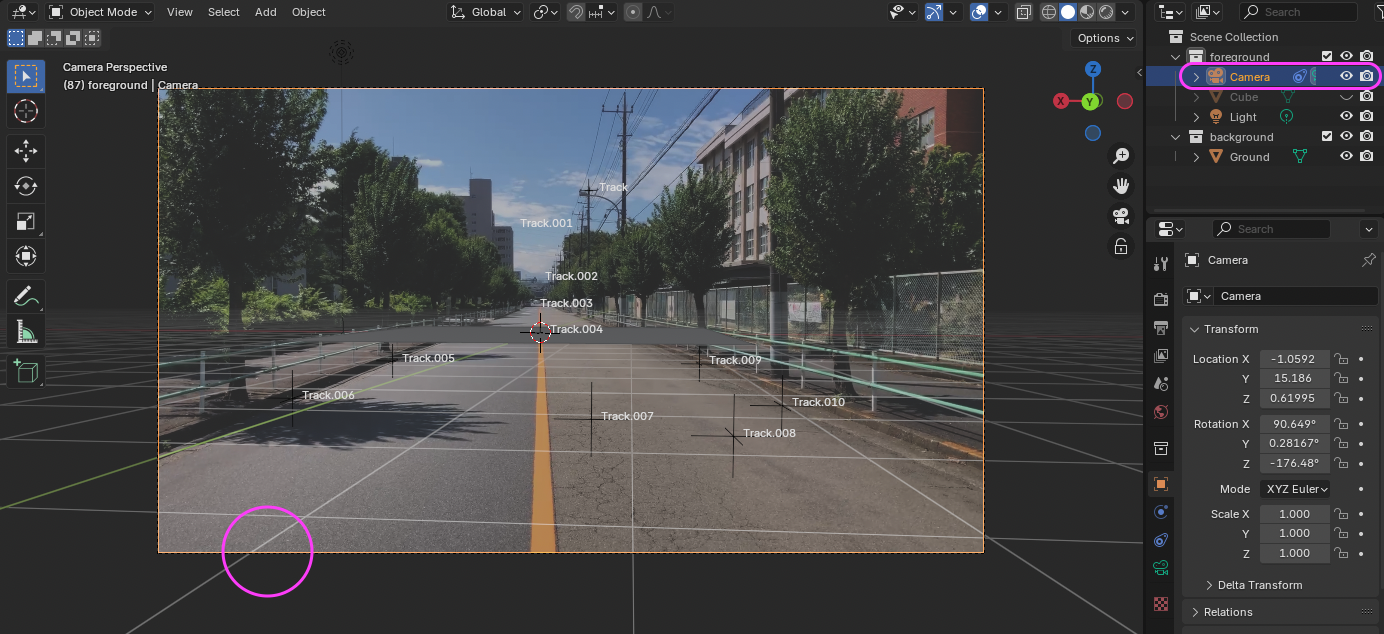1384x634 pixels.
Task: Activate the Move tool
Action: tap(26, 151)
